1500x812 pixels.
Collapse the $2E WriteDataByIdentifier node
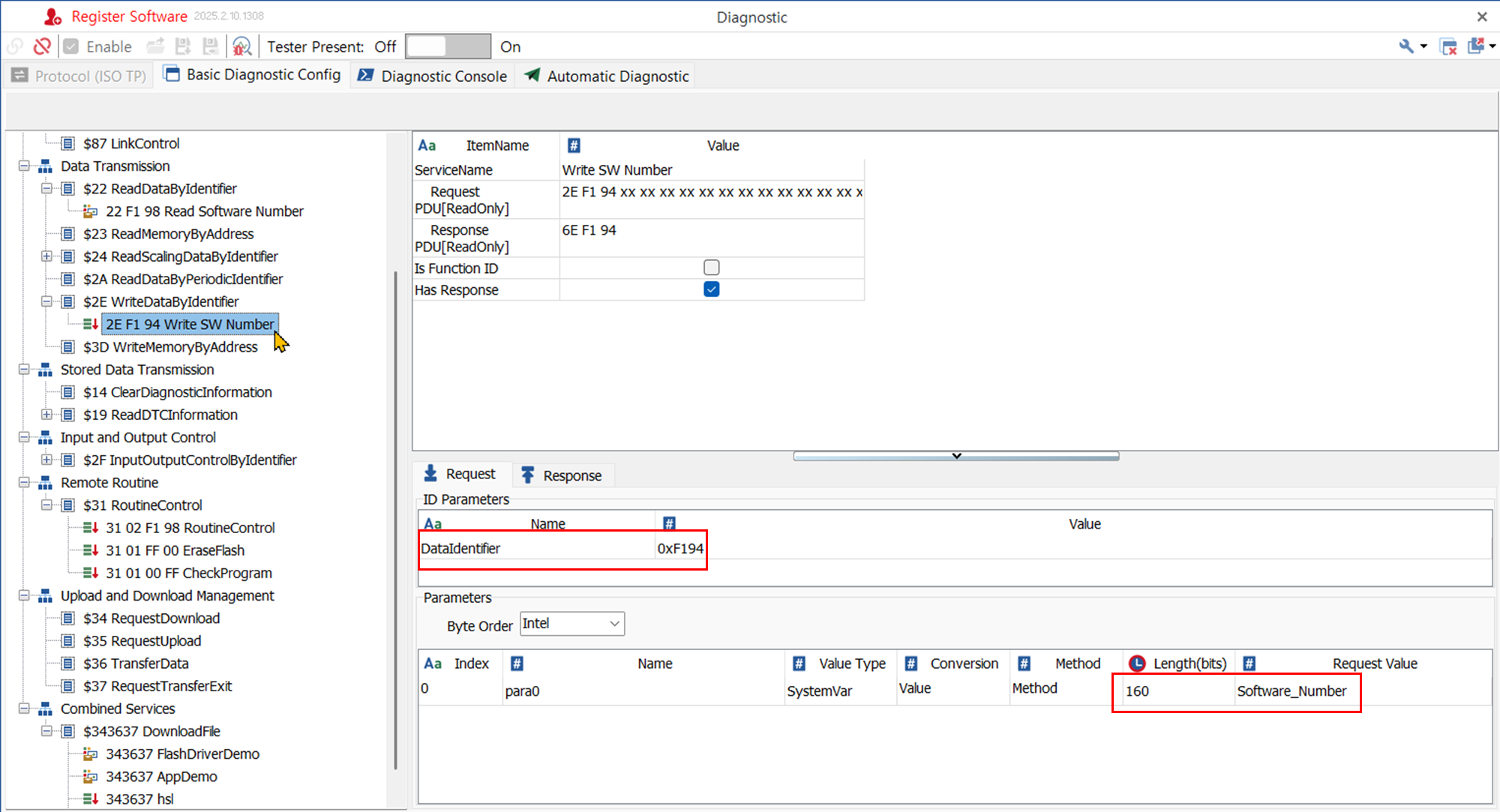pyautogui.click(x=46, y=301)
